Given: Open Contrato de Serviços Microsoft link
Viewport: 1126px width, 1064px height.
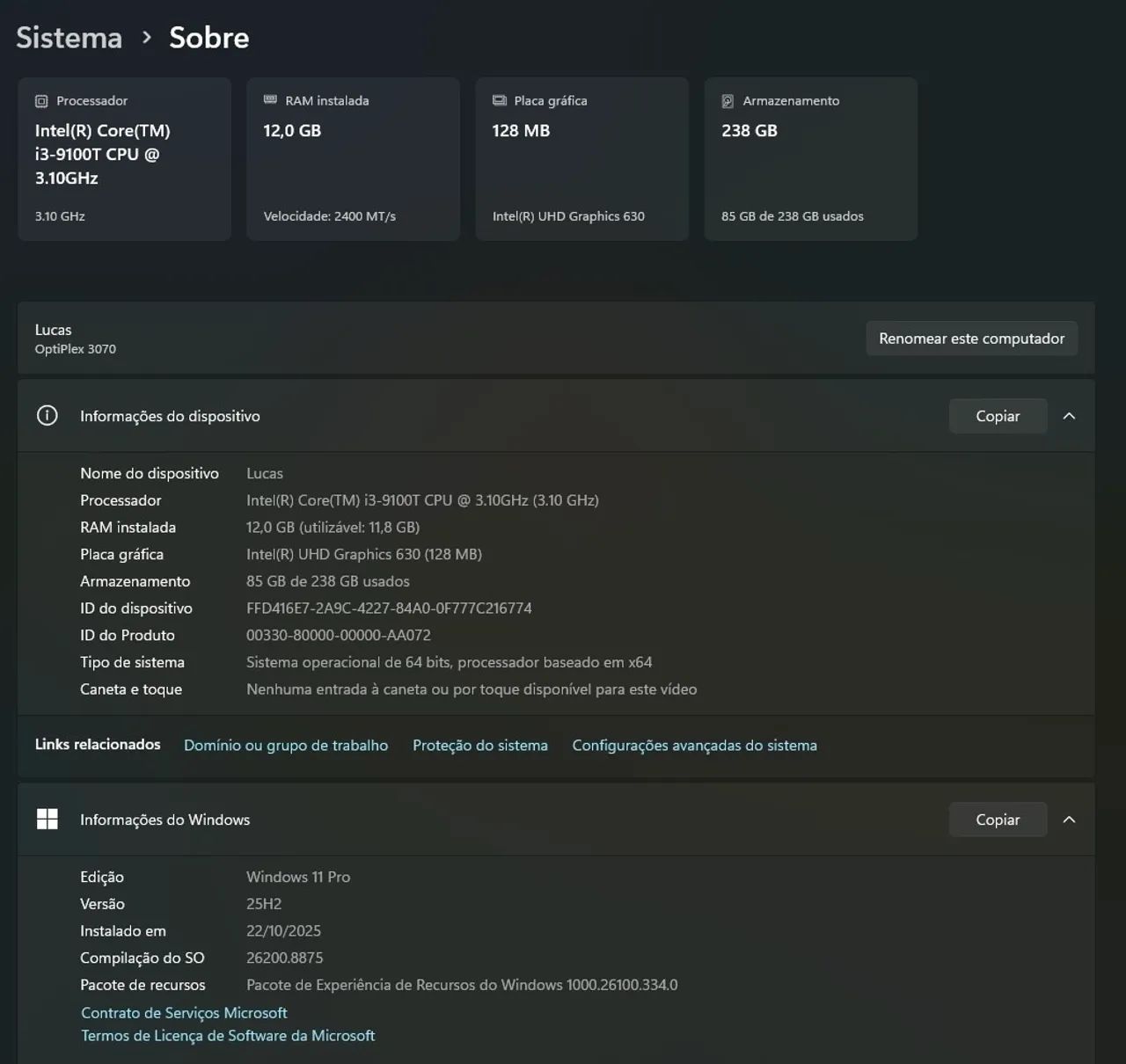Looking at the screenshot, I should 184,1013.
